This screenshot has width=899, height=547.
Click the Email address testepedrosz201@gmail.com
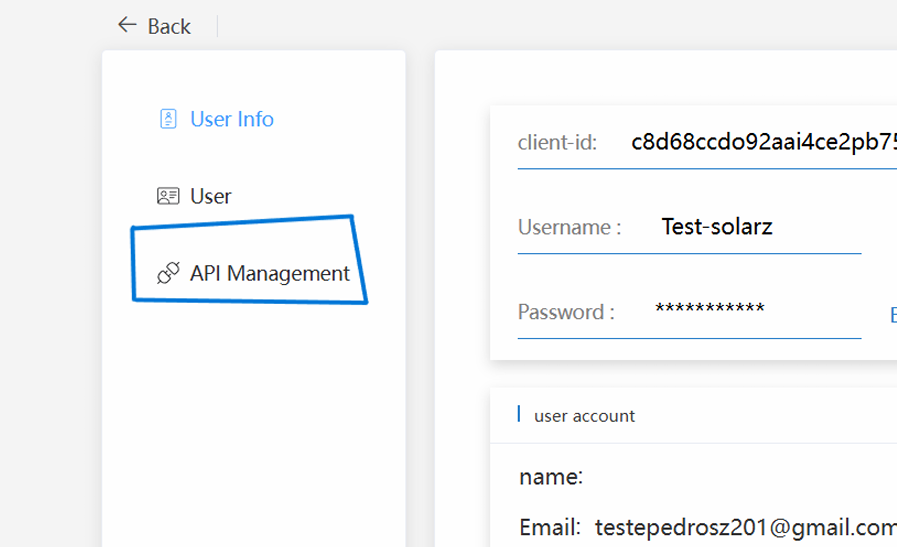[x=745, y=526]
